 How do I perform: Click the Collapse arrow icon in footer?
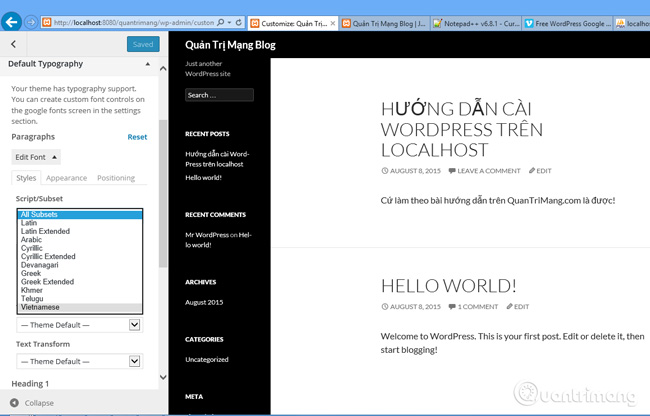pyautogui.click(x=14, y=403)
